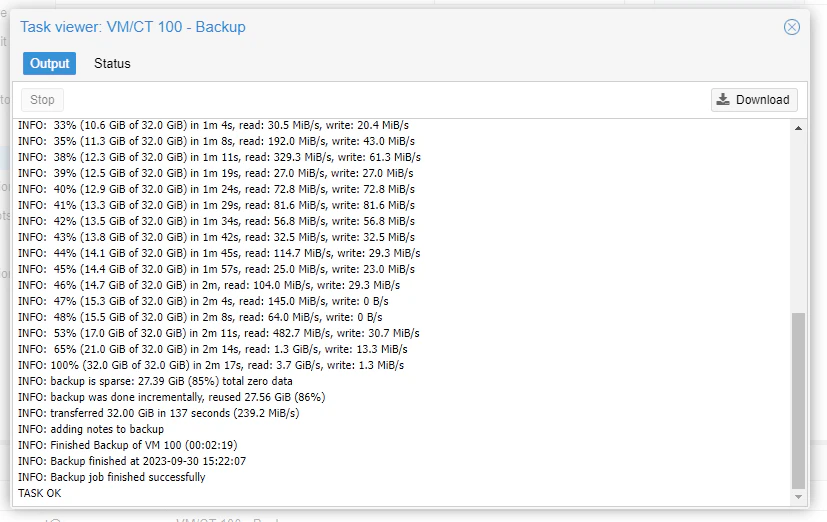The height and width of the screenshot is (522, 827).
Task: Click the scrollbar down arrow
Action: pyautogui.click(x=799, y=497)
